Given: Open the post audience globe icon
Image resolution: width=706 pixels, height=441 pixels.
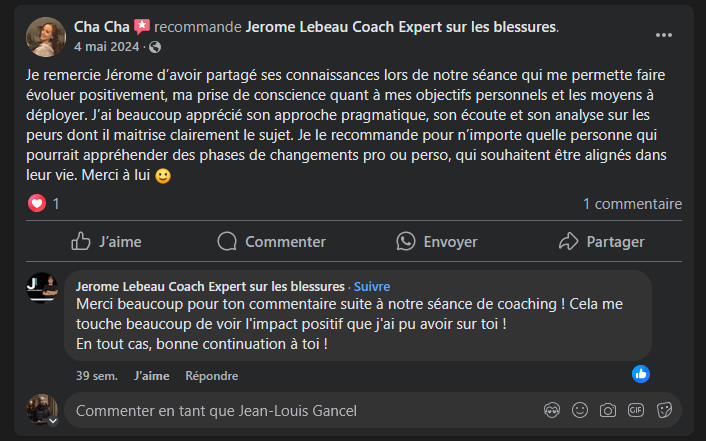Looking at the screenshot, I should [x=155, y=47].
